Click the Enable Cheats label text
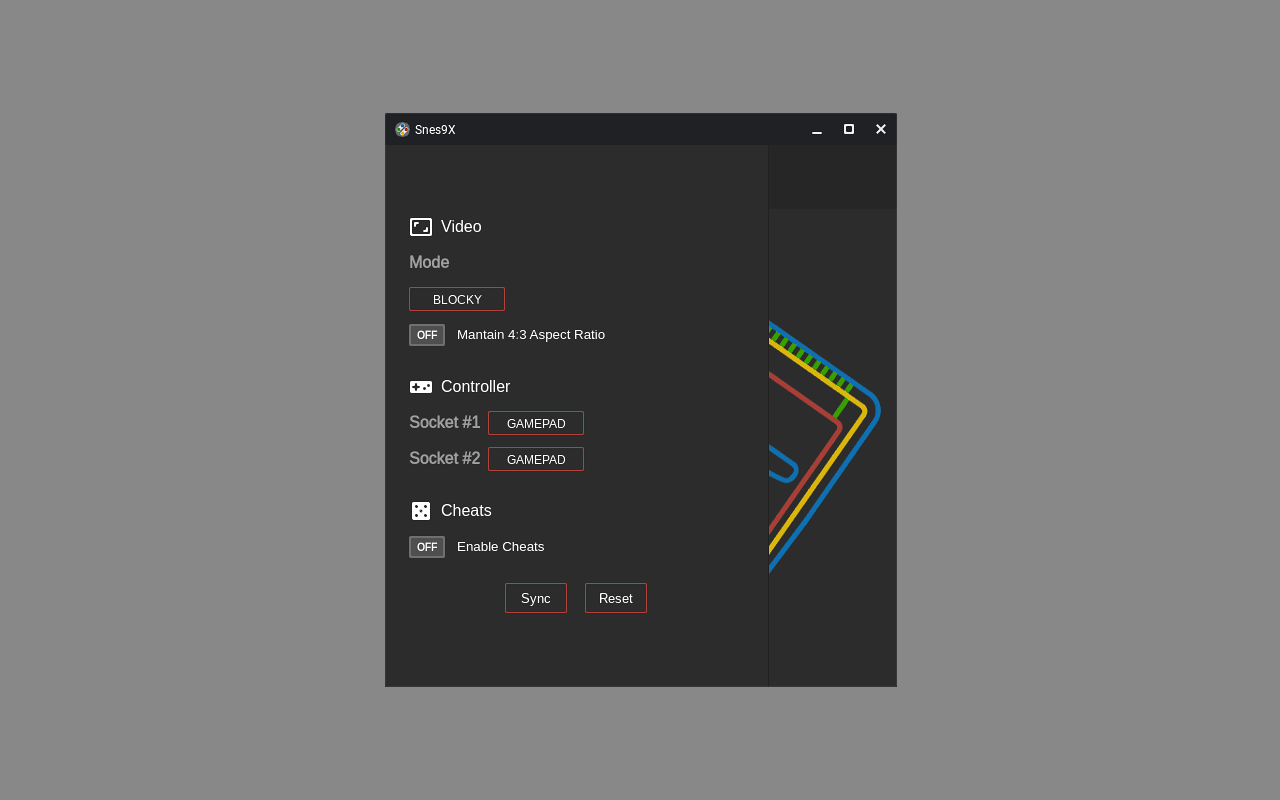Screen dimensions: 1280x800 [501, 547]
